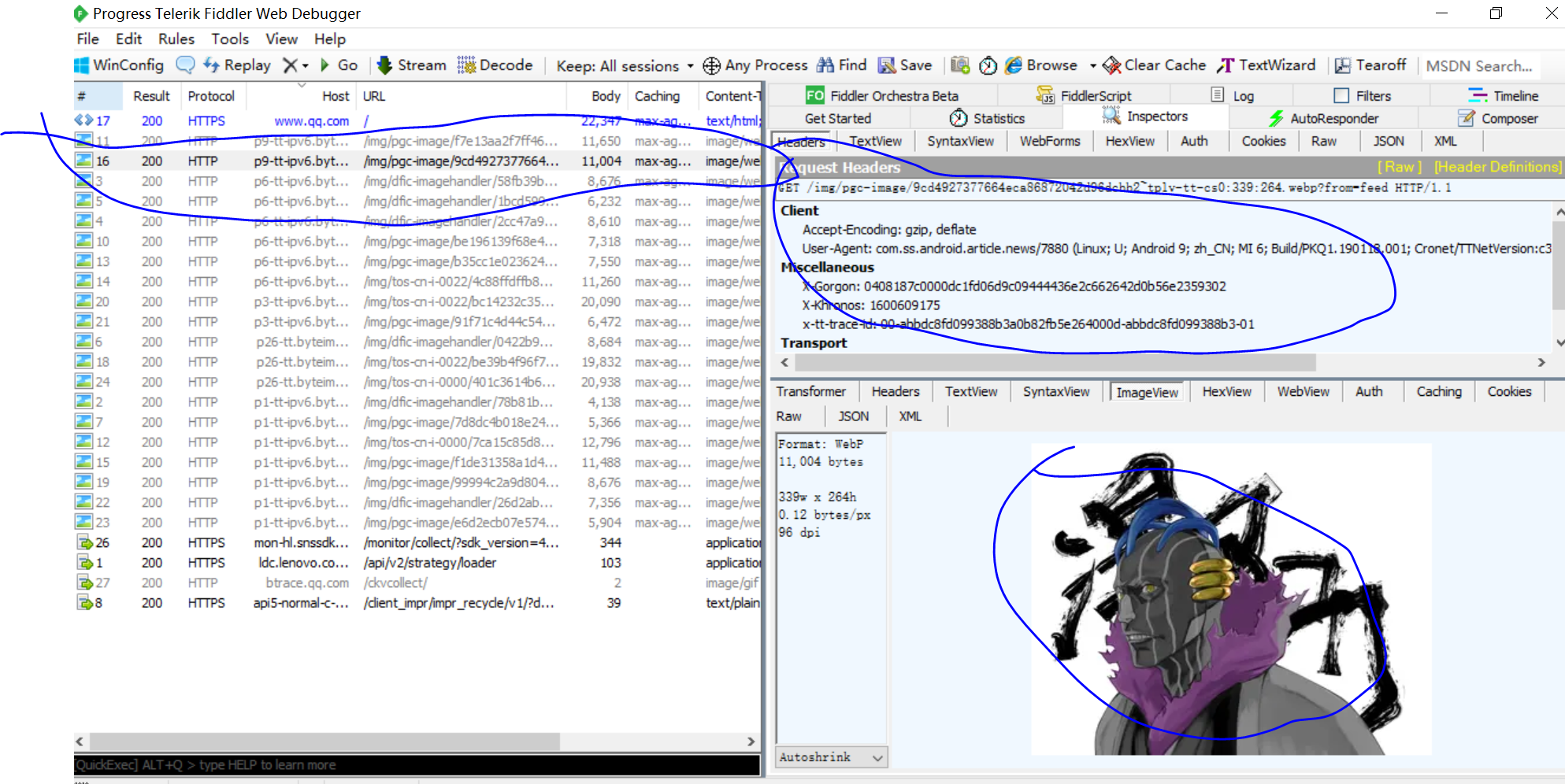Image resolution: width=1565 pixels, height=784 pixels.
Task: Open the Rules menu
Action: [x=176, y=39]
